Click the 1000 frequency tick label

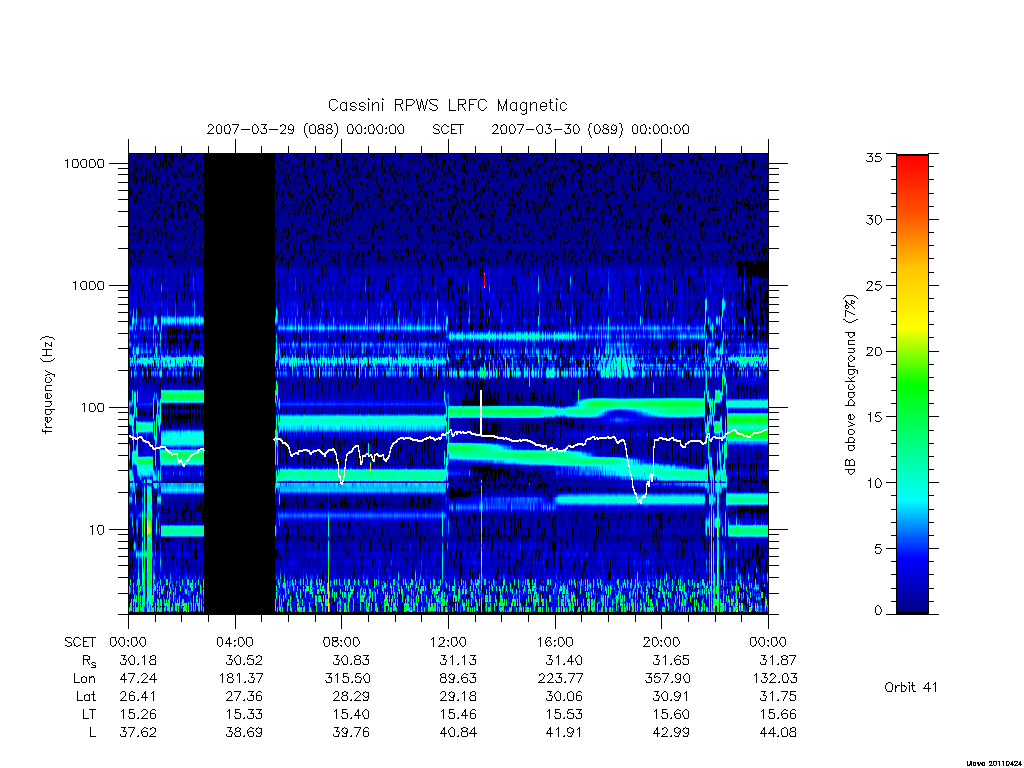[x=88, y=285]
